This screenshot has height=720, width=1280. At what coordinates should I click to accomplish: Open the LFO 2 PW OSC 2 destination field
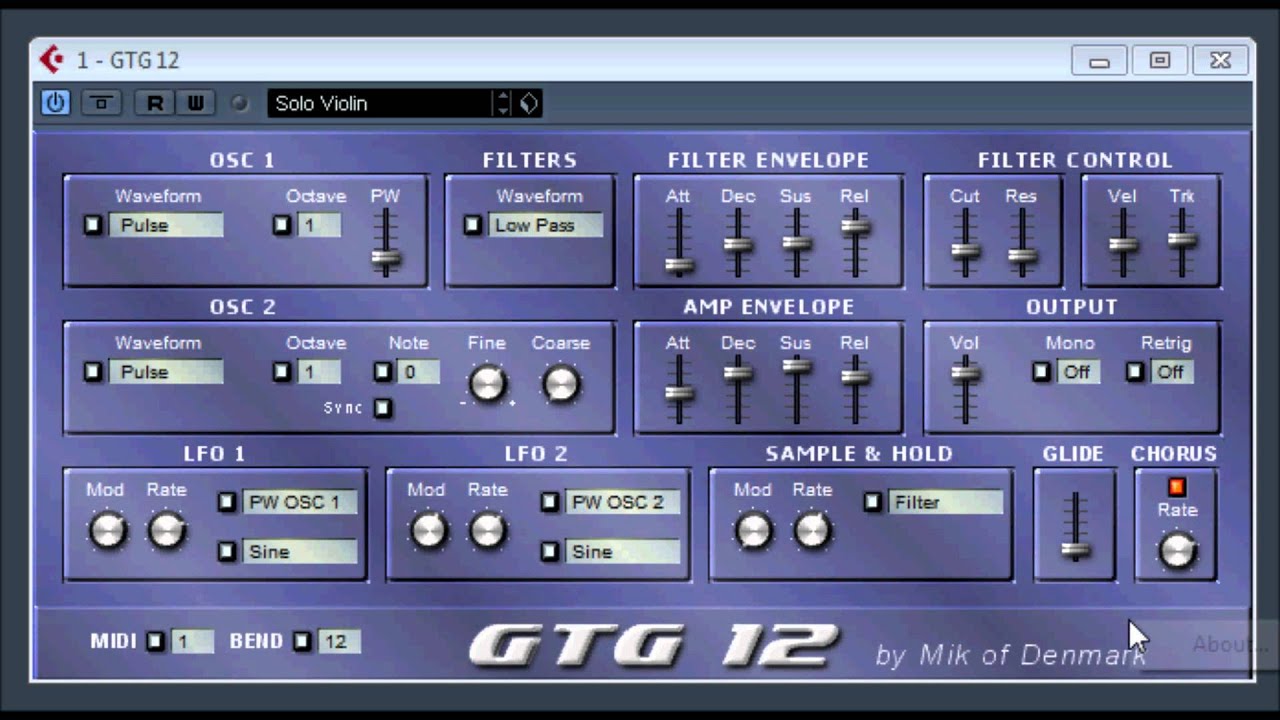623,502
